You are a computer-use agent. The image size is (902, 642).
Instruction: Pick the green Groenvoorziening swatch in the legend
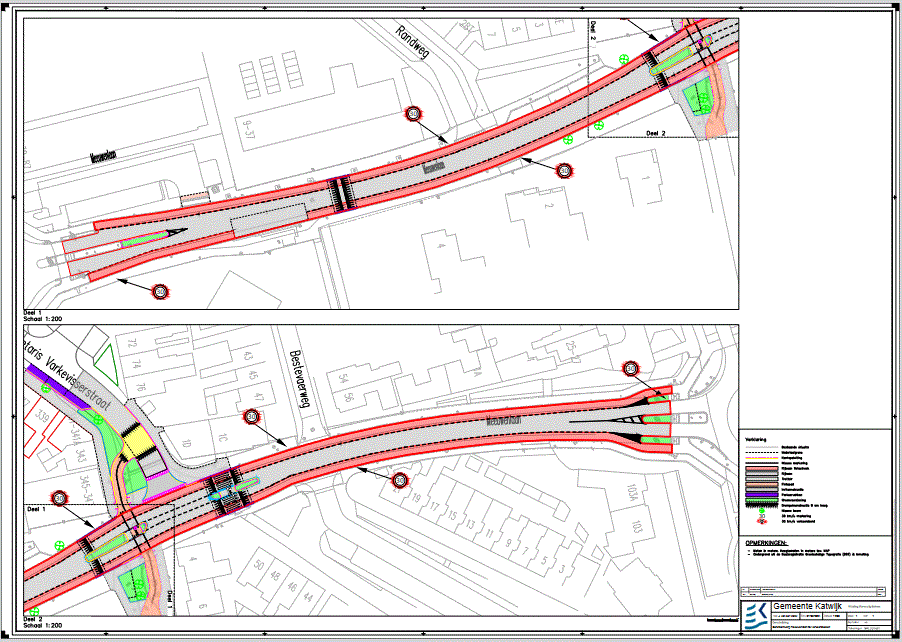point(763,501)
